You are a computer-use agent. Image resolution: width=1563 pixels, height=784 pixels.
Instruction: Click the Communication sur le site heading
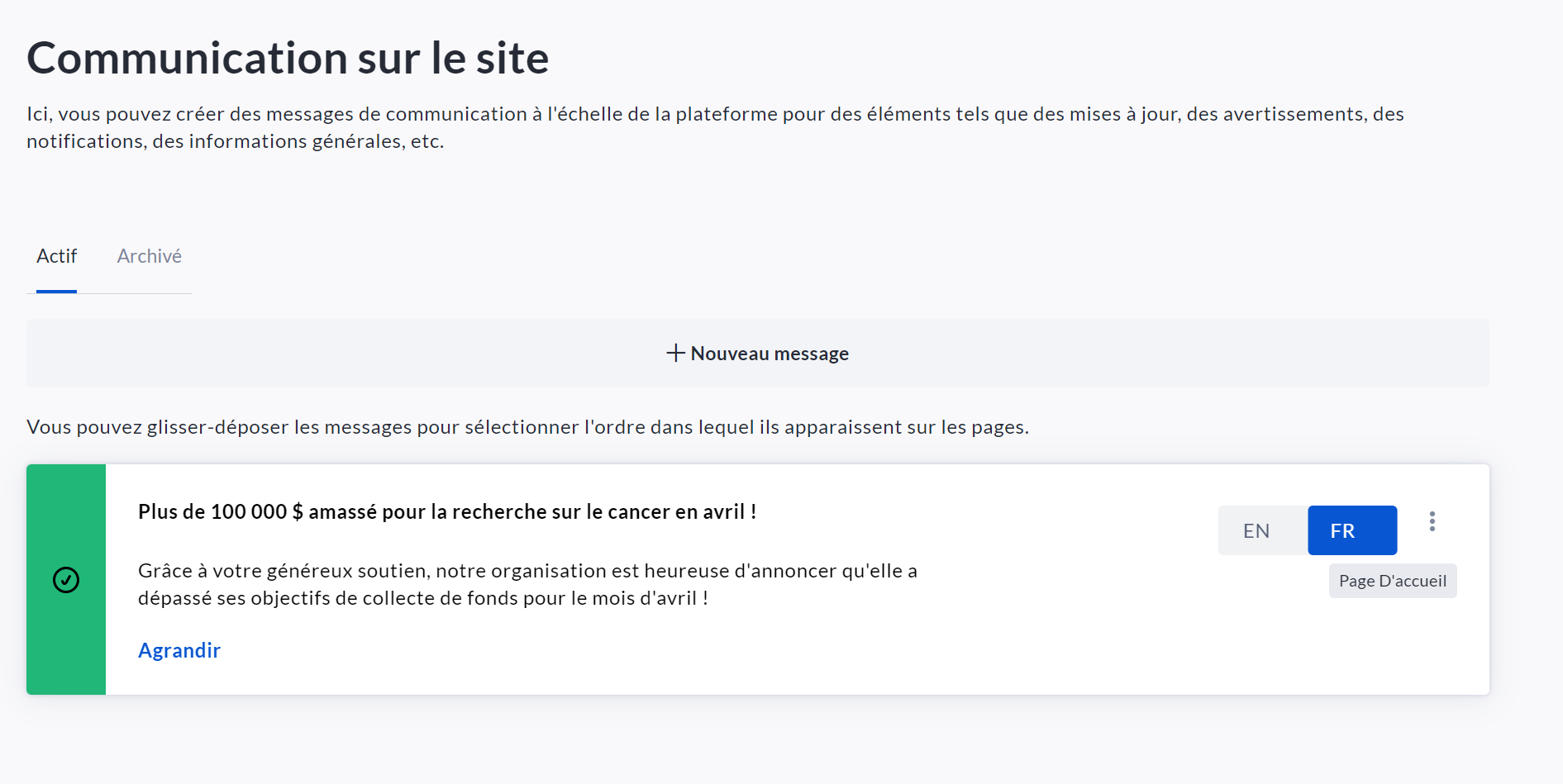click(x=288, y=58)
